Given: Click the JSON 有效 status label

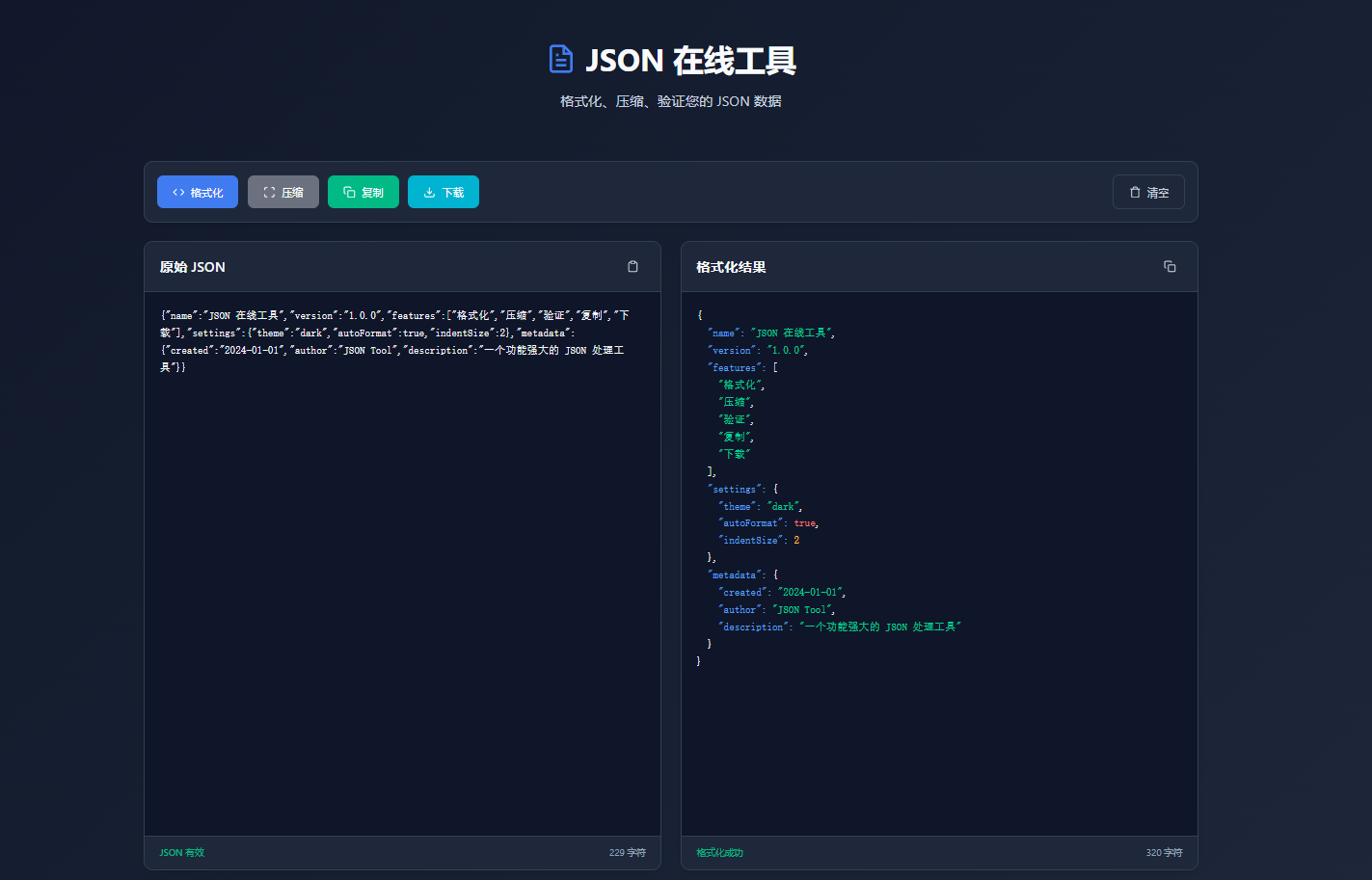Looking at the screenshot, I should click(x=181, y=852).
